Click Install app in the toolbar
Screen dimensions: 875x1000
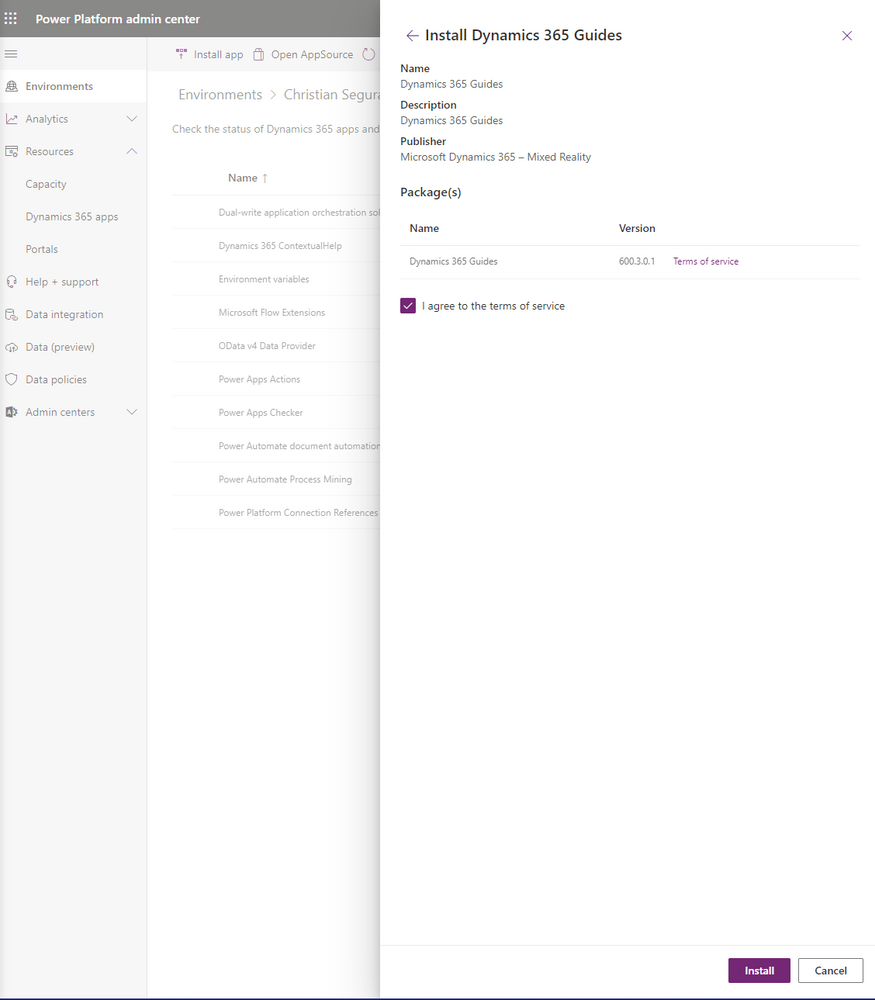pyautogui.click(x=210, y=54)
